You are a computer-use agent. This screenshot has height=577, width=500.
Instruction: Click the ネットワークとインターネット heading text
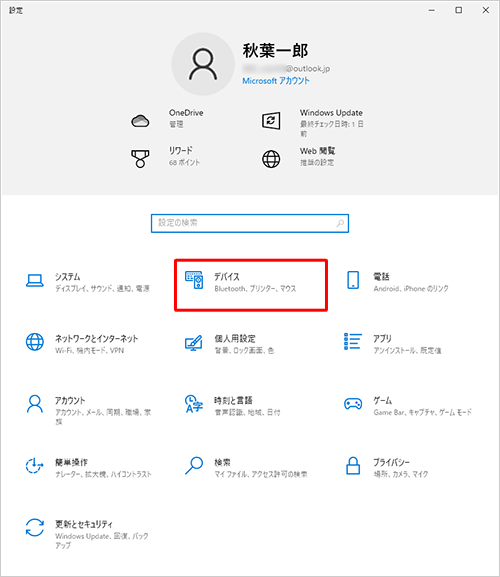96,339
